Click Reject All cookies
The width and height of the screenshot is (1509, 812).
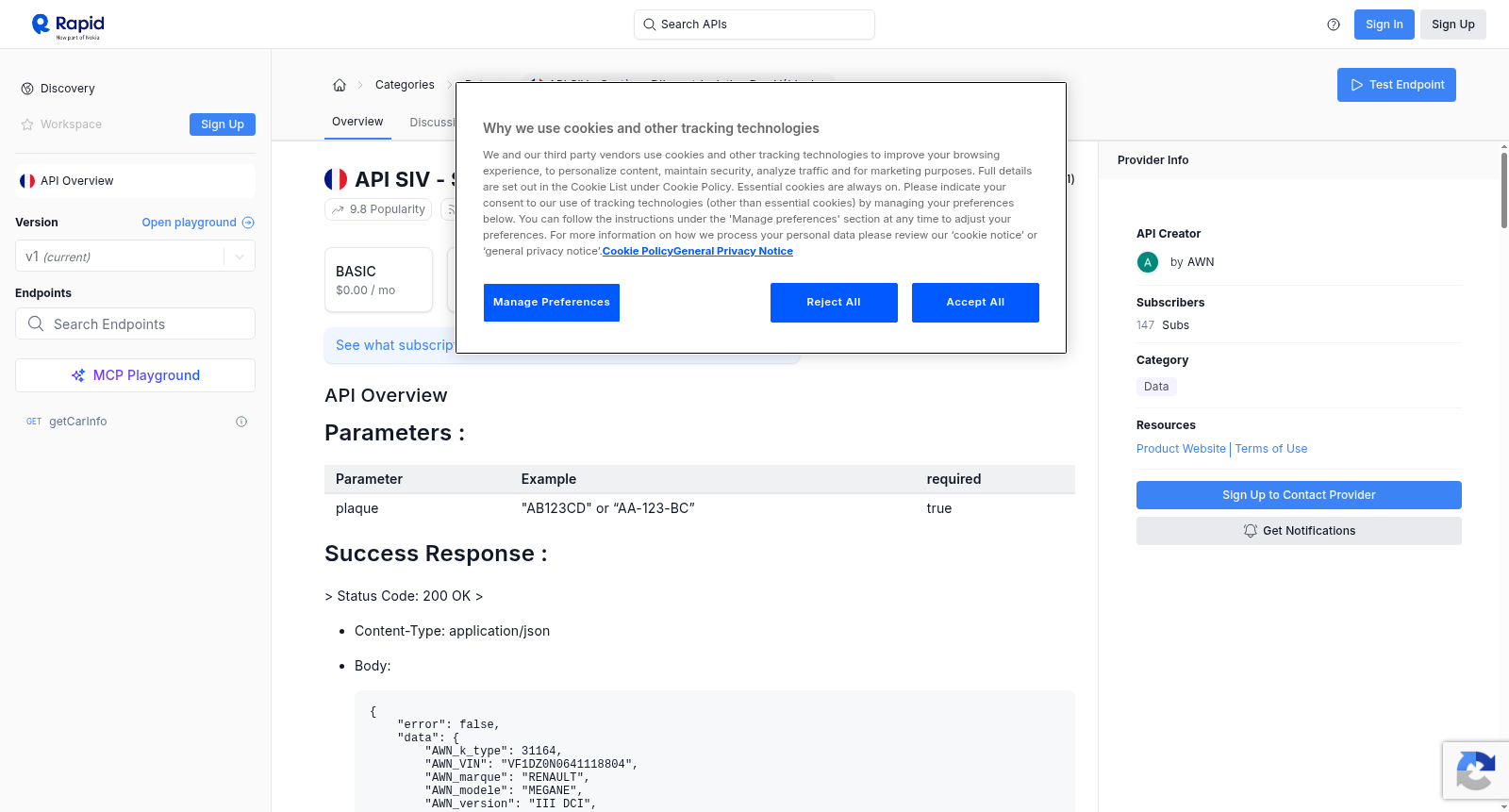pyautogui.click(x=834, y=303)
